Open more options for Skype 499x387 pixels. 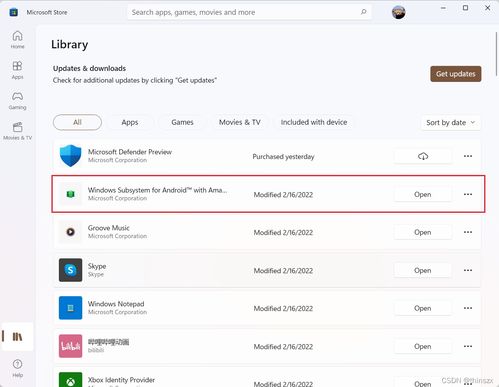click(x=468, y=270)
